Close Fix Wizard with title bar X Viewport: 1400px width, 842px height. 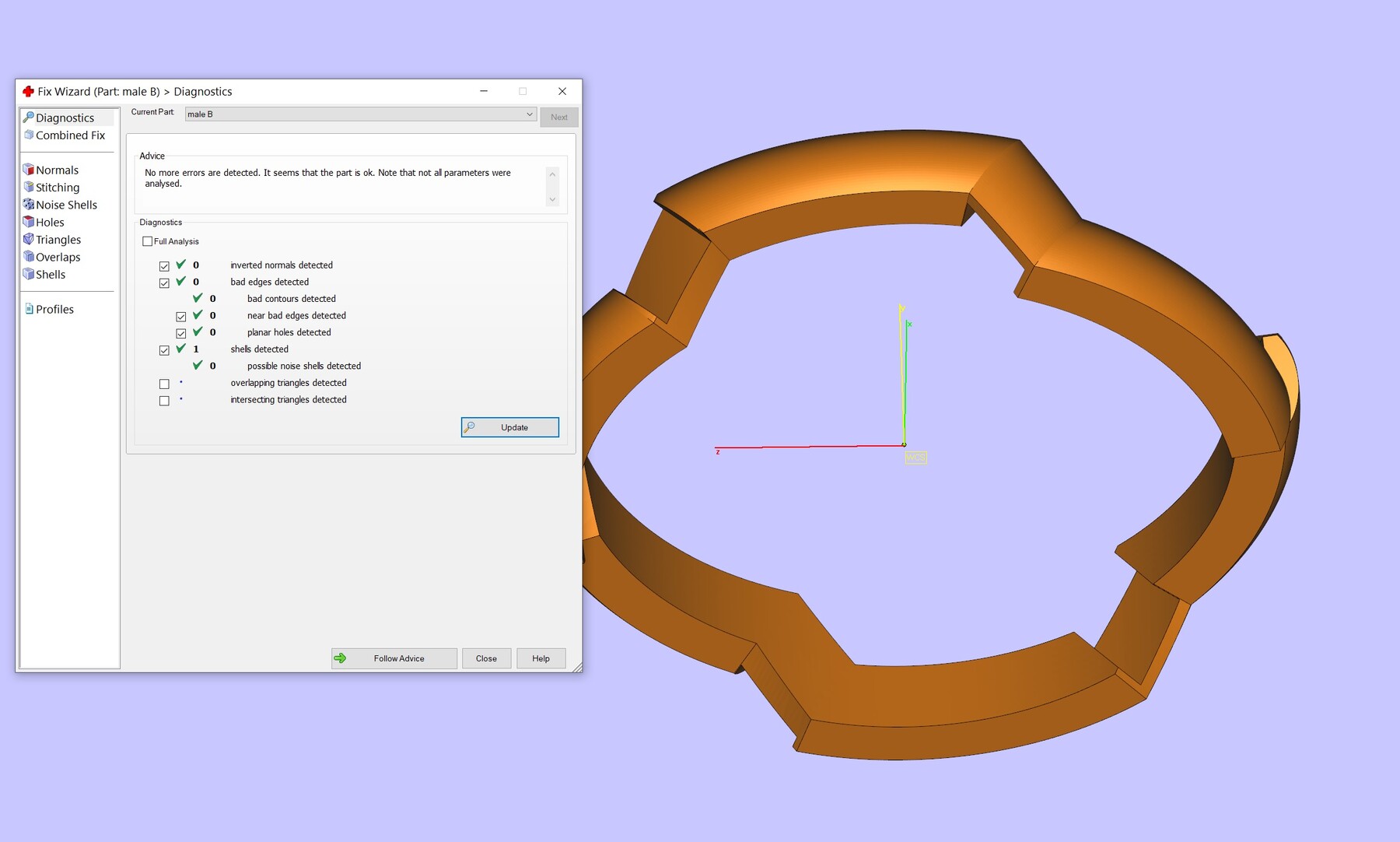(x=562, y=91)
